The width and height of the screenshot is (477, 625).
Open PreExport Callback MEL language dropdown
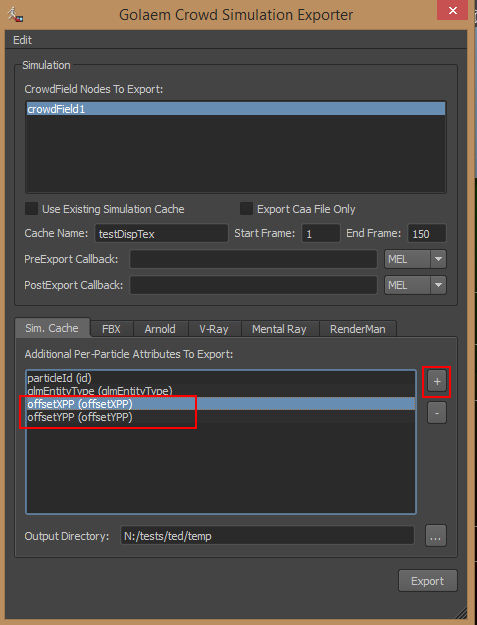point(415,259)
